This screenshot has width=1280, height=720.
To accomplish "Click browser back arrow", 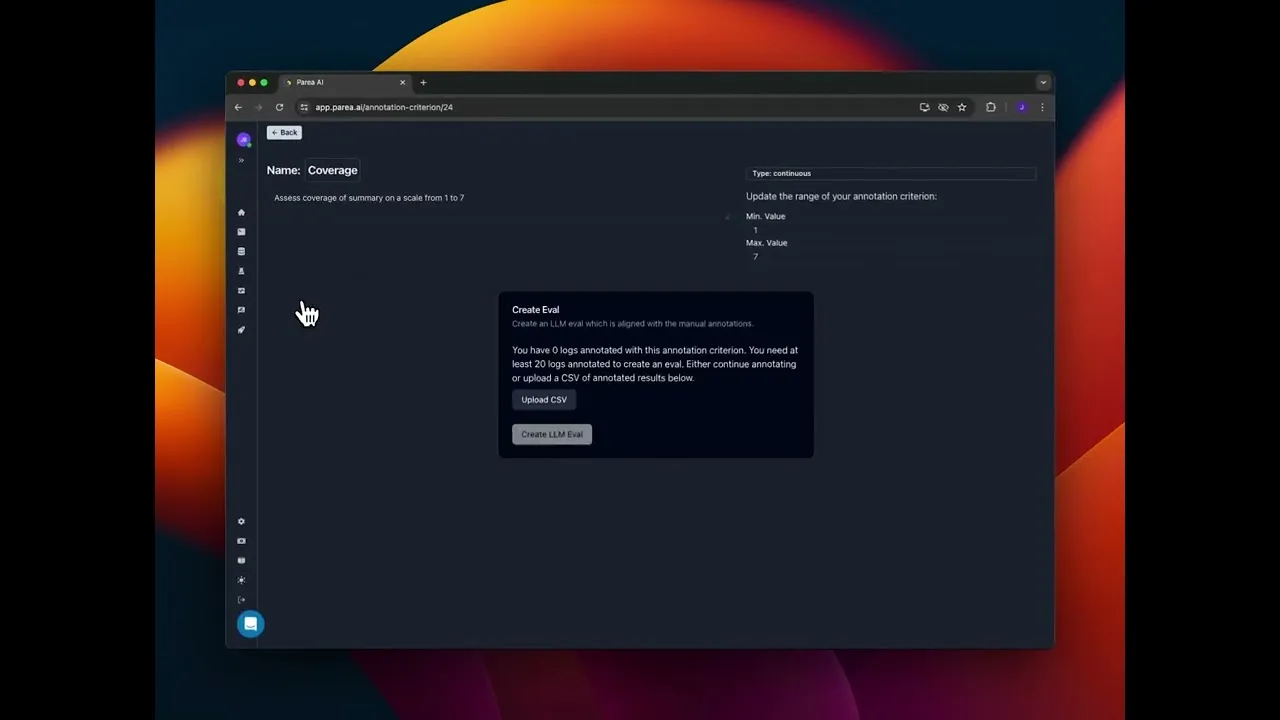I will click(238, 107).
